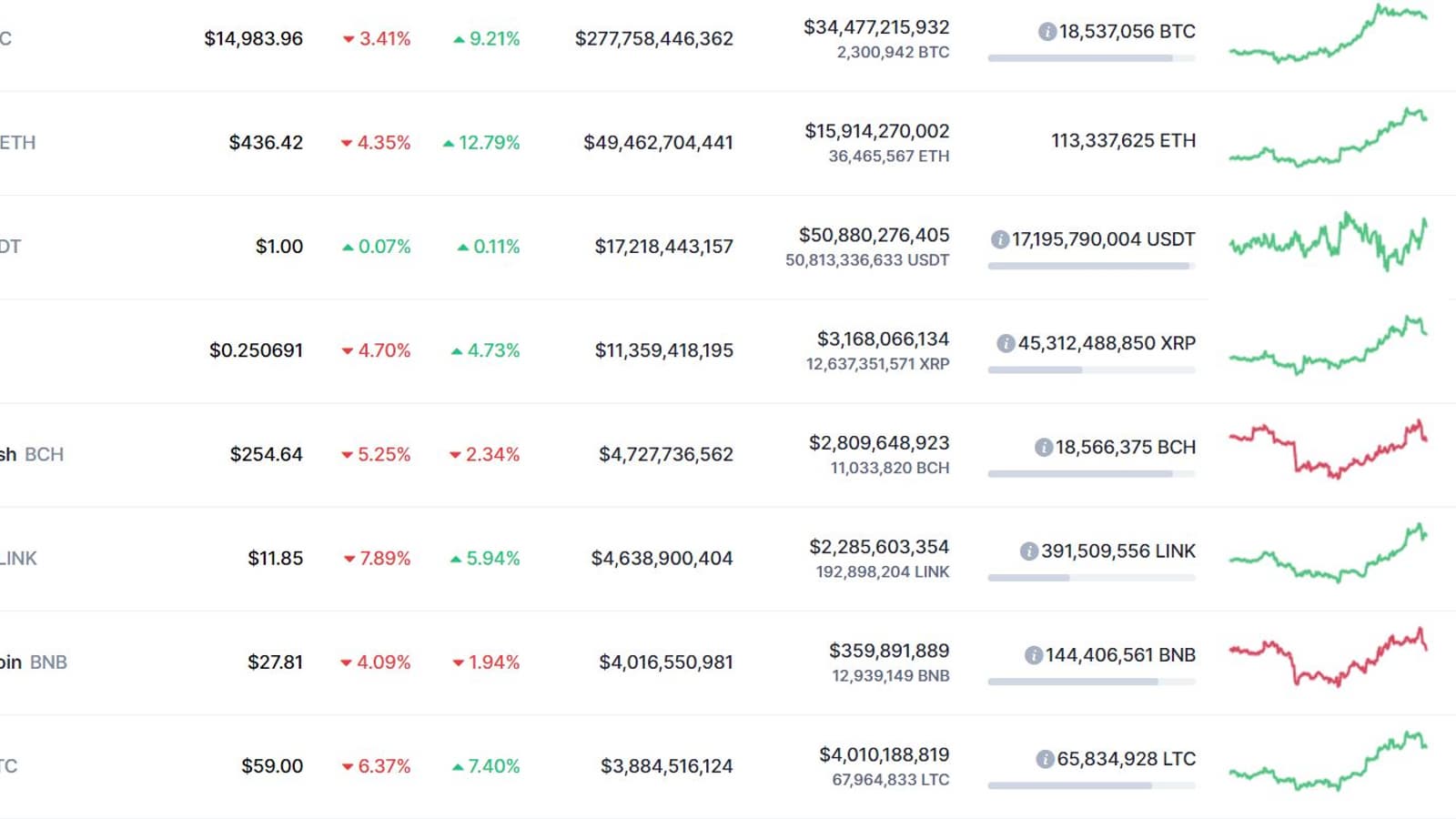
Task: Click the USDT volume $50,880,276,405 link
Action: pos(874,235)
